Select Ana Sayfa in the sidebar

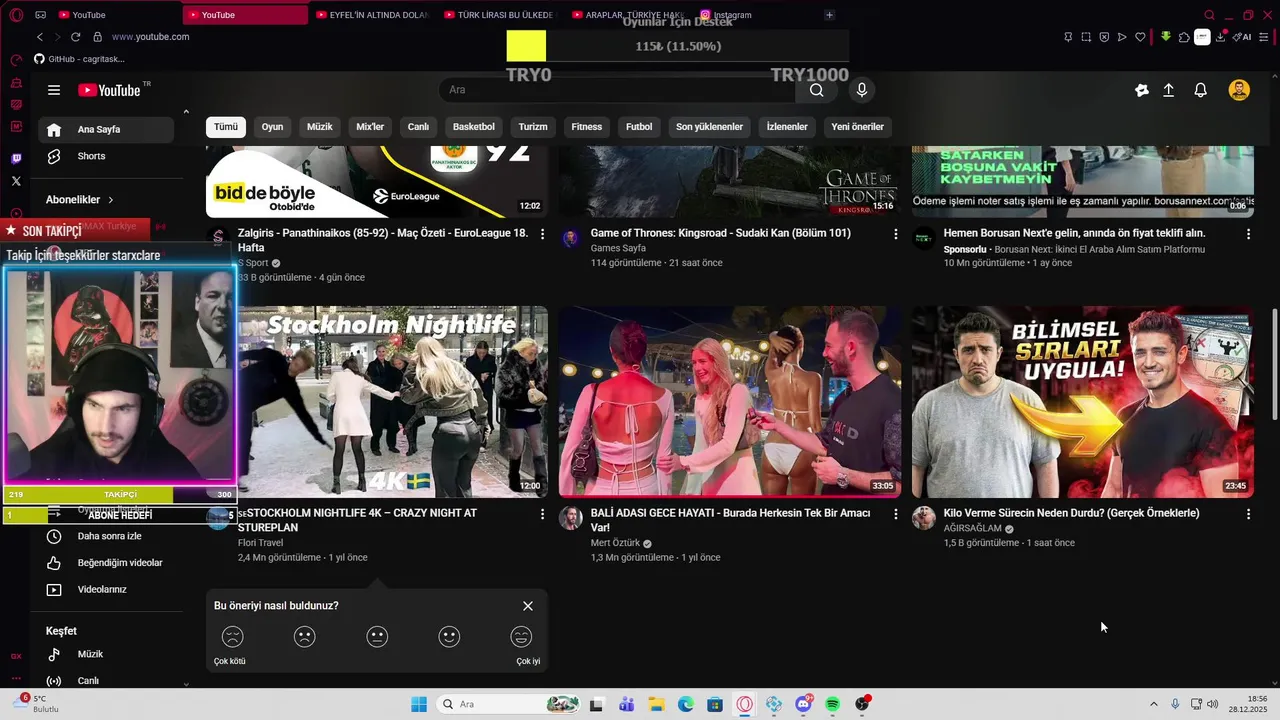[107, 129]
